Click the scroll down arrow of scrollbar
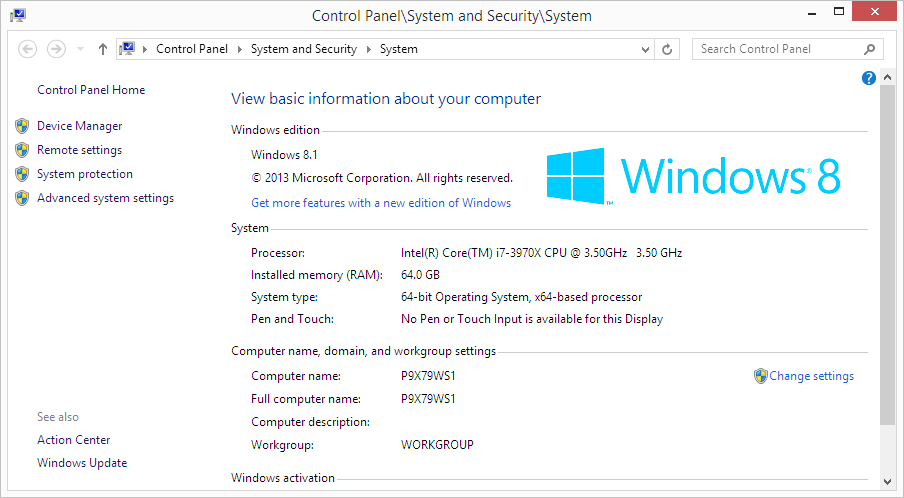 click(x=888, y=481)
